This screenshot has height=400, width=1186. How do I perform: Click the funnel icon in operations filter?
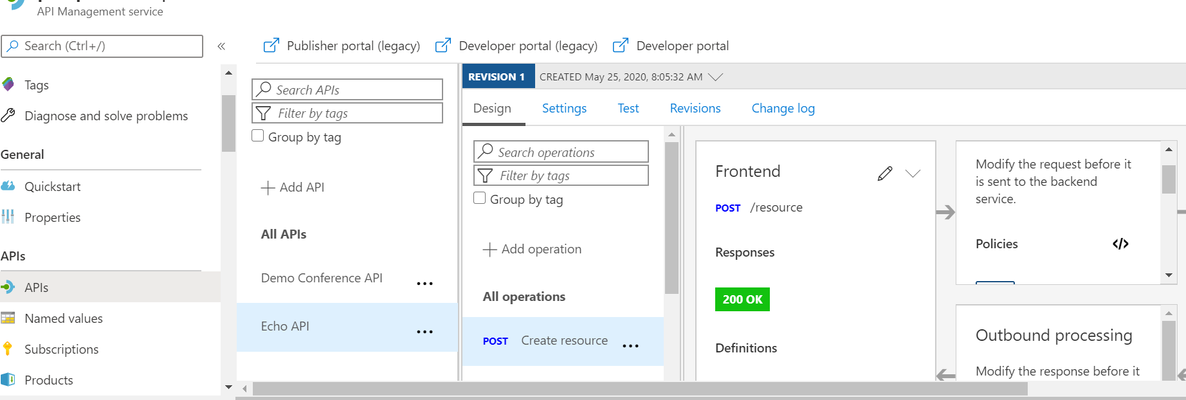coord(485,175)
